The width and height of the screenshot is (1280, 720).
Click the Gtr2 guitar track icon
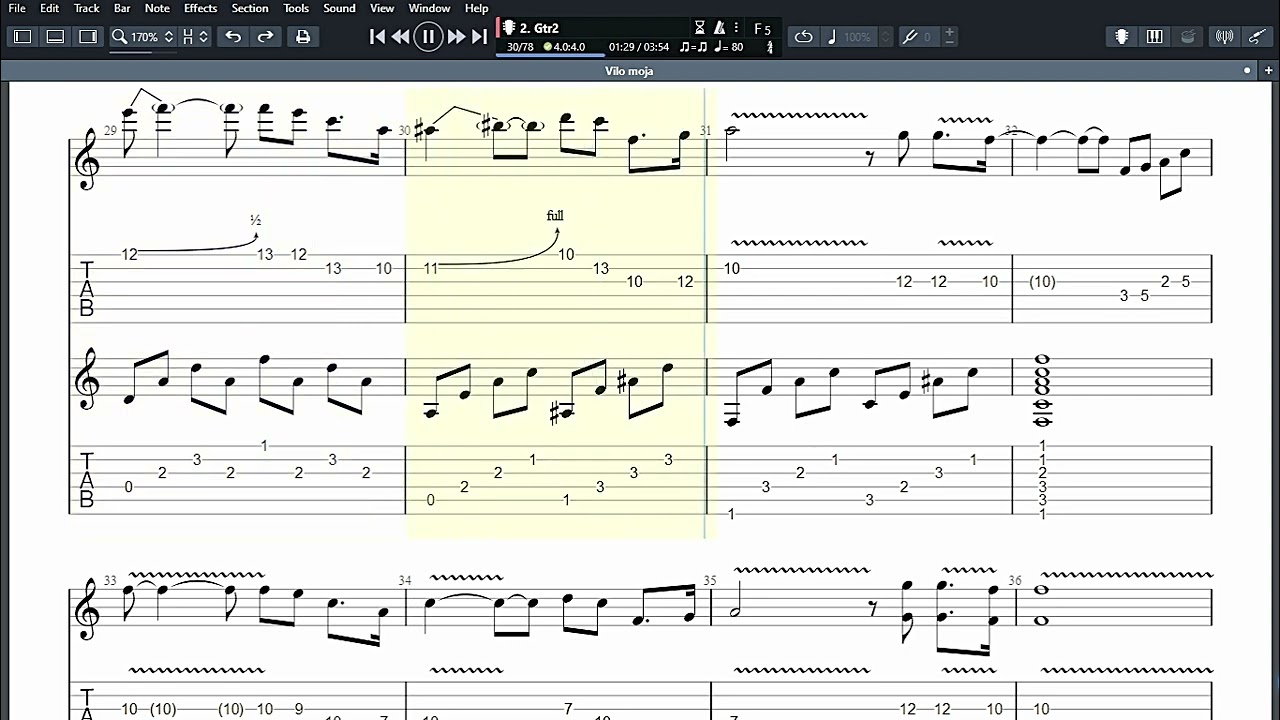pos(509,28)
